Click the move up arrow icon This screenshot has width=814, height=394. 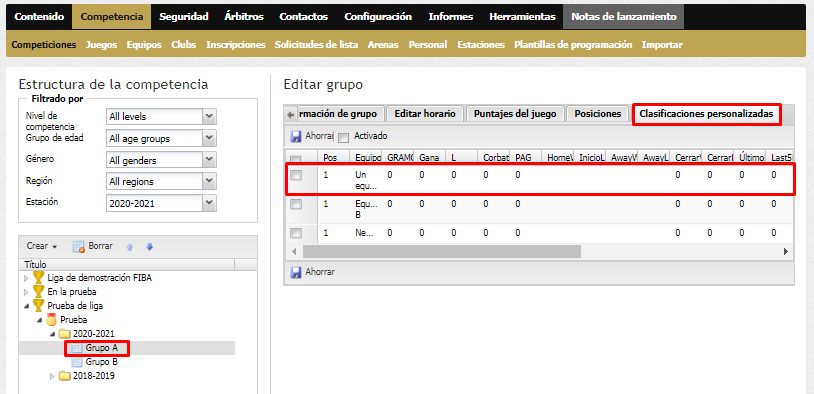(x=130, y=247)
